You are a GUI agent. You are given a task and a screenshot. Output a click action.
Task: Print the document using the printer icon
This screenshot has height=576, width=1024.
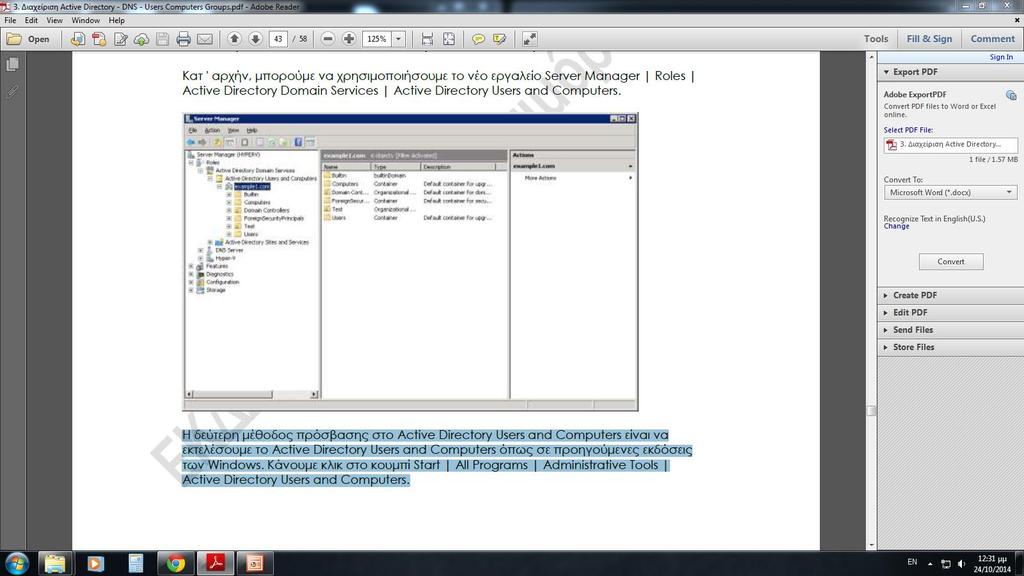pyautogui.click(x=184, y=39)
